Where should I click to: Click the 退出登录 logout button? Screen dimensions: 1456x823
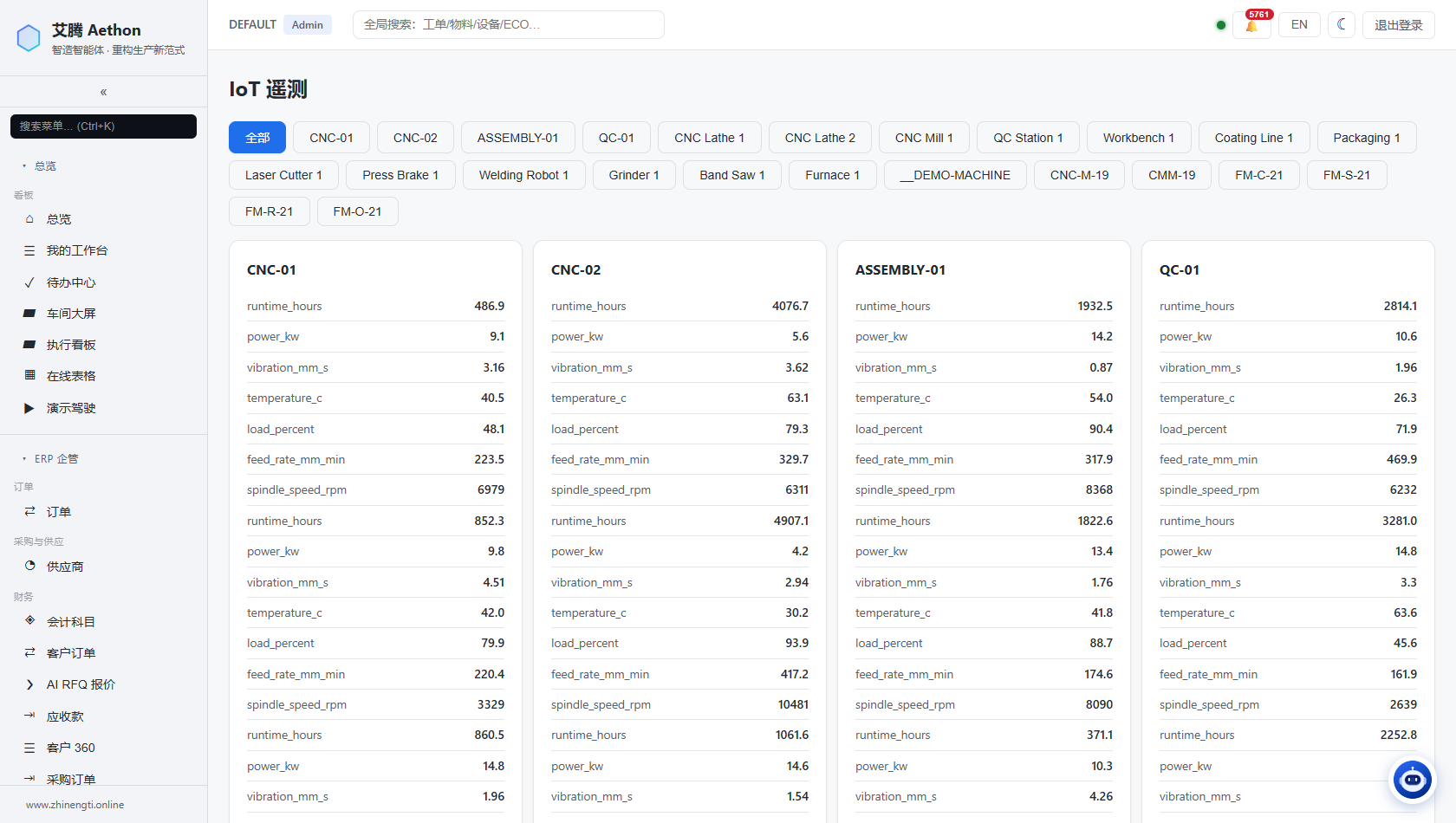tap(1399, 25)
